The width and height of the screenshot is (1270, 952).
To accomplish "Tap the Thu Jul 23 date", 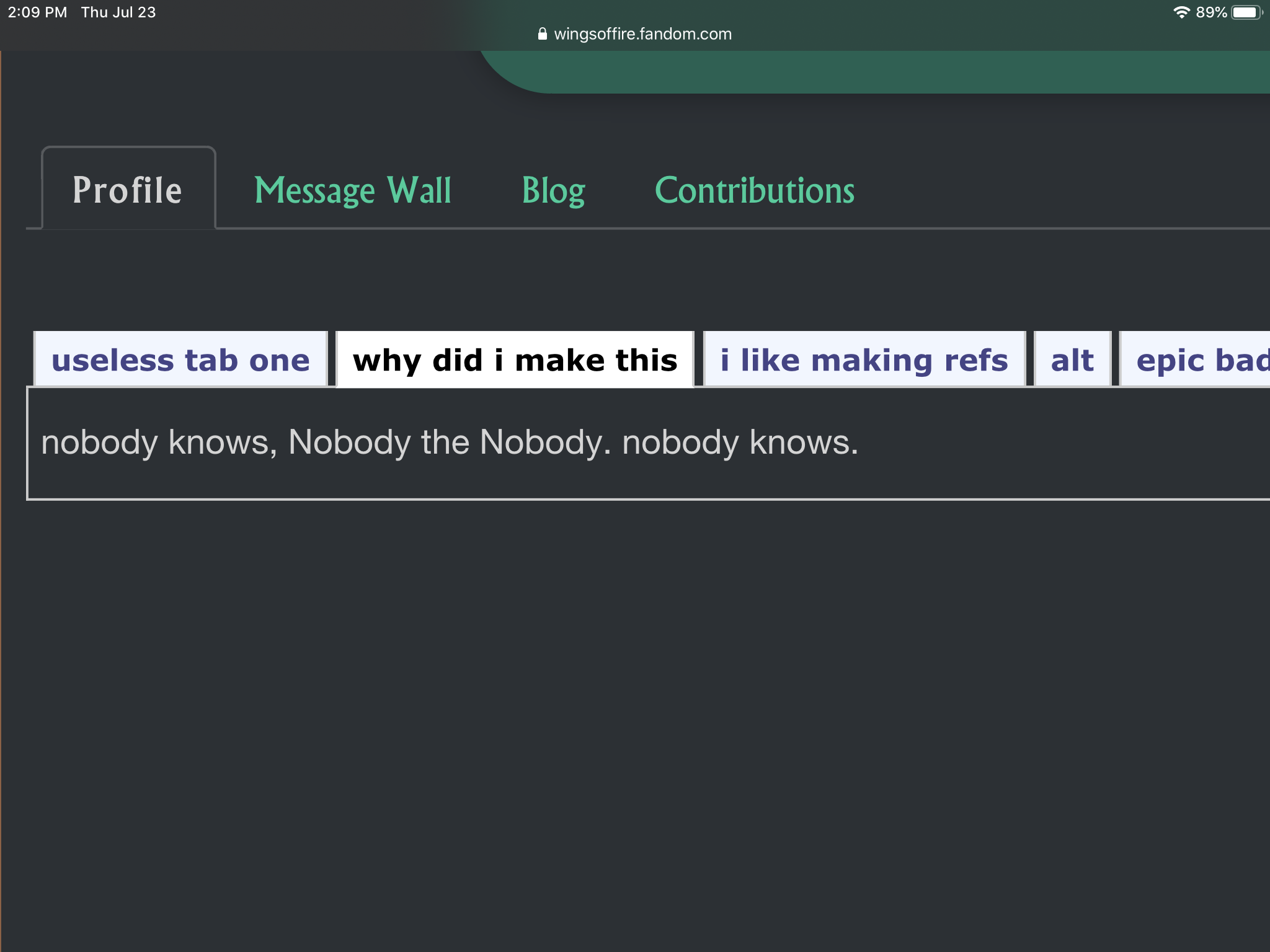I will click(118, 12).
